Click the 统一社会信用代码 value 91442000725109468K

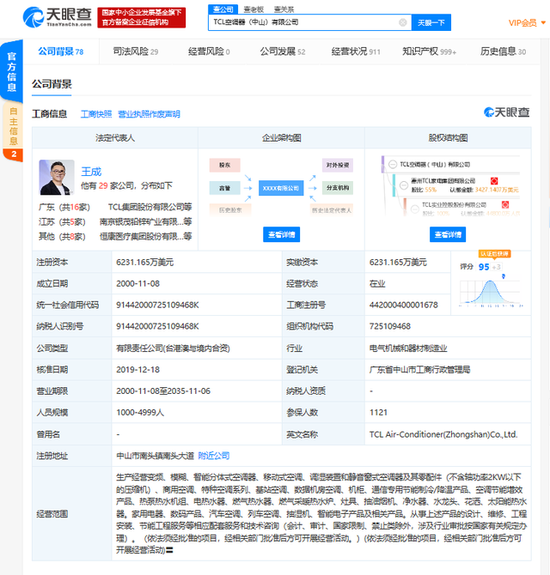coord(158,305)
